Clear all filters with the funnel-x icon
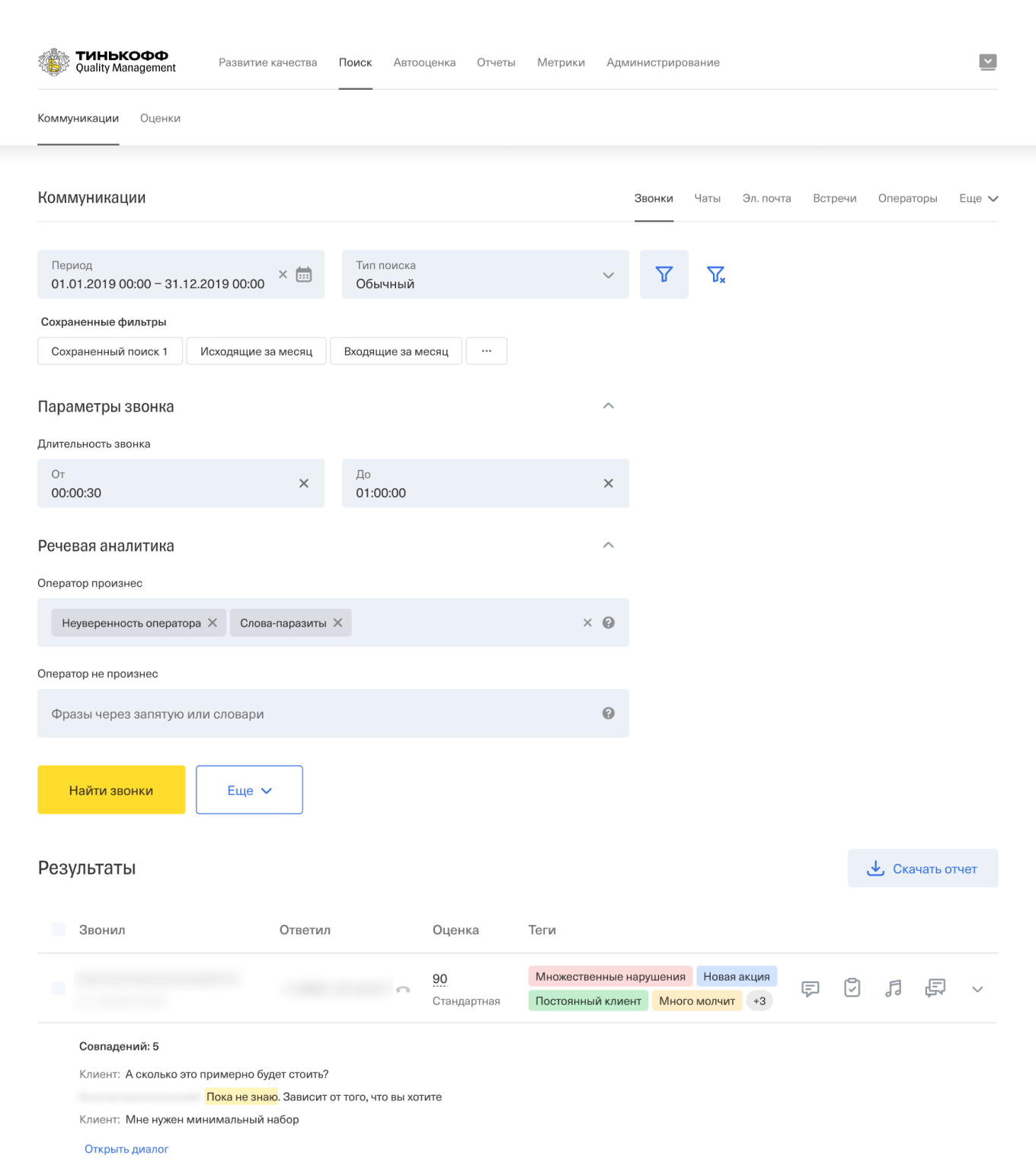 click(x=716, y=274)
